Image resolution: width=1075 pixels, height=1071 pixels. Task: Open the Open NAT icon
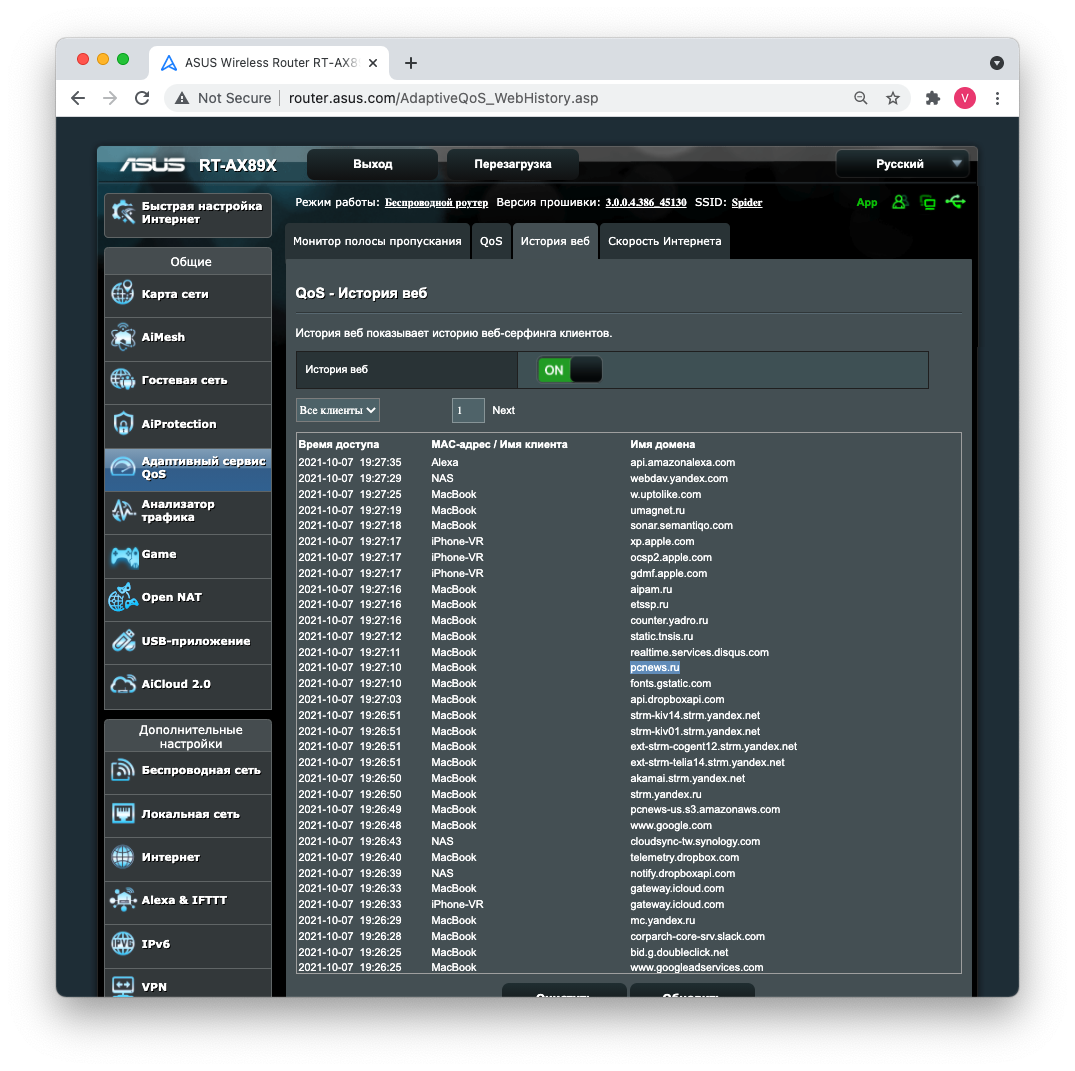click(123, 597)
